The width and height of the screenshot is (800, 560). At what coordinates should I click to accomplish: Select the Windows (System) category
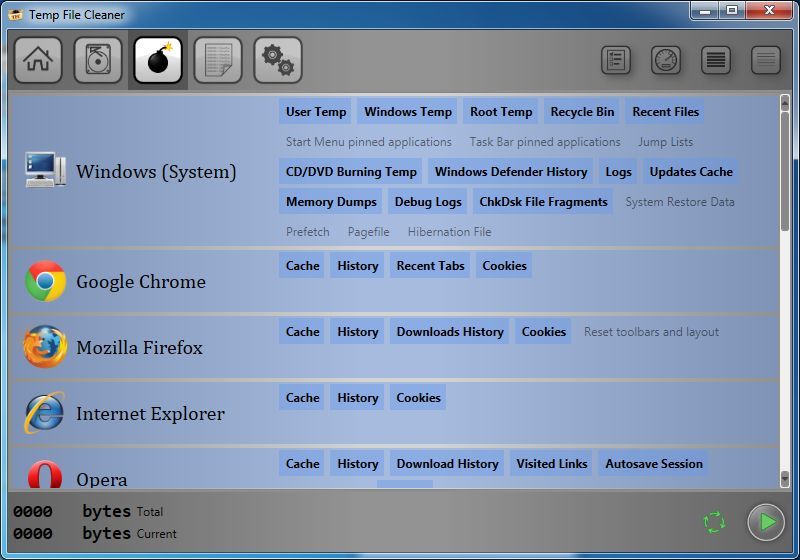click(156, 172)
